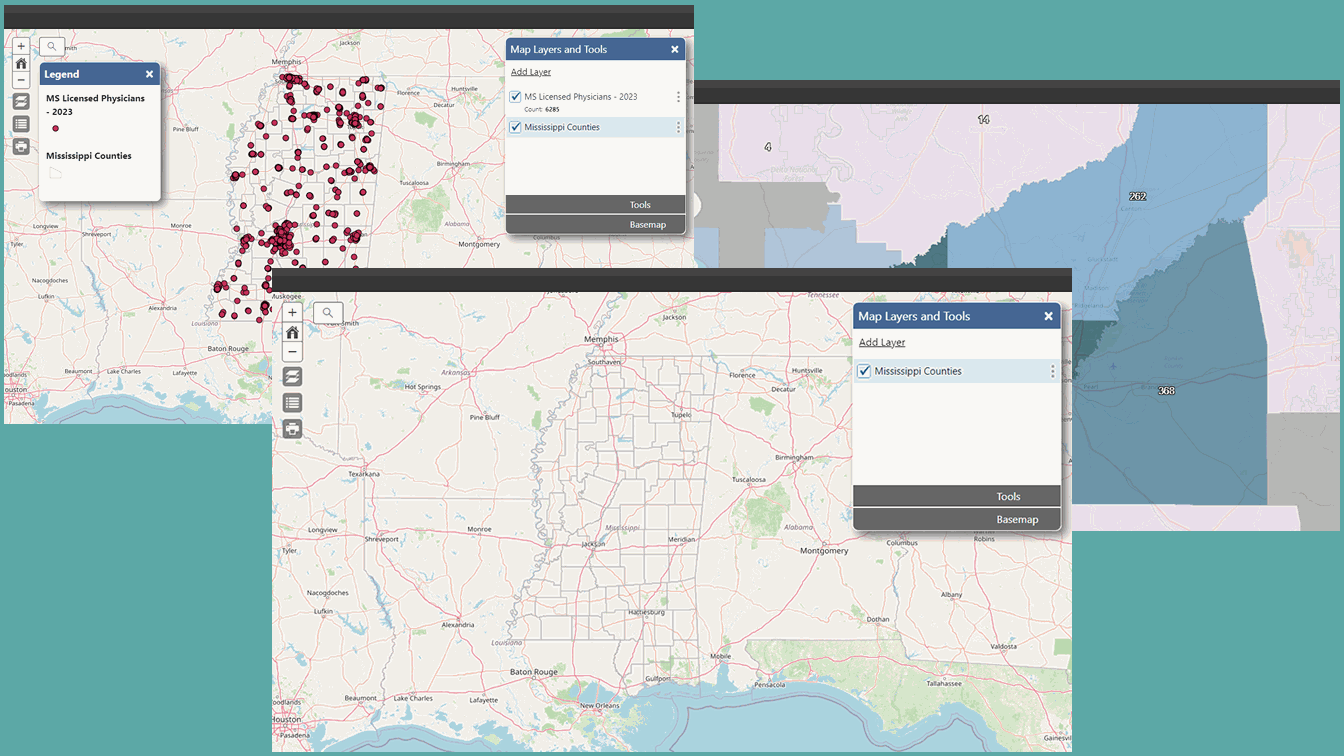This screenshot has width=1344, height=756.
Task: Uncheck the MS Licensed Physicians - 2023 layer
Action: [516, 97]
